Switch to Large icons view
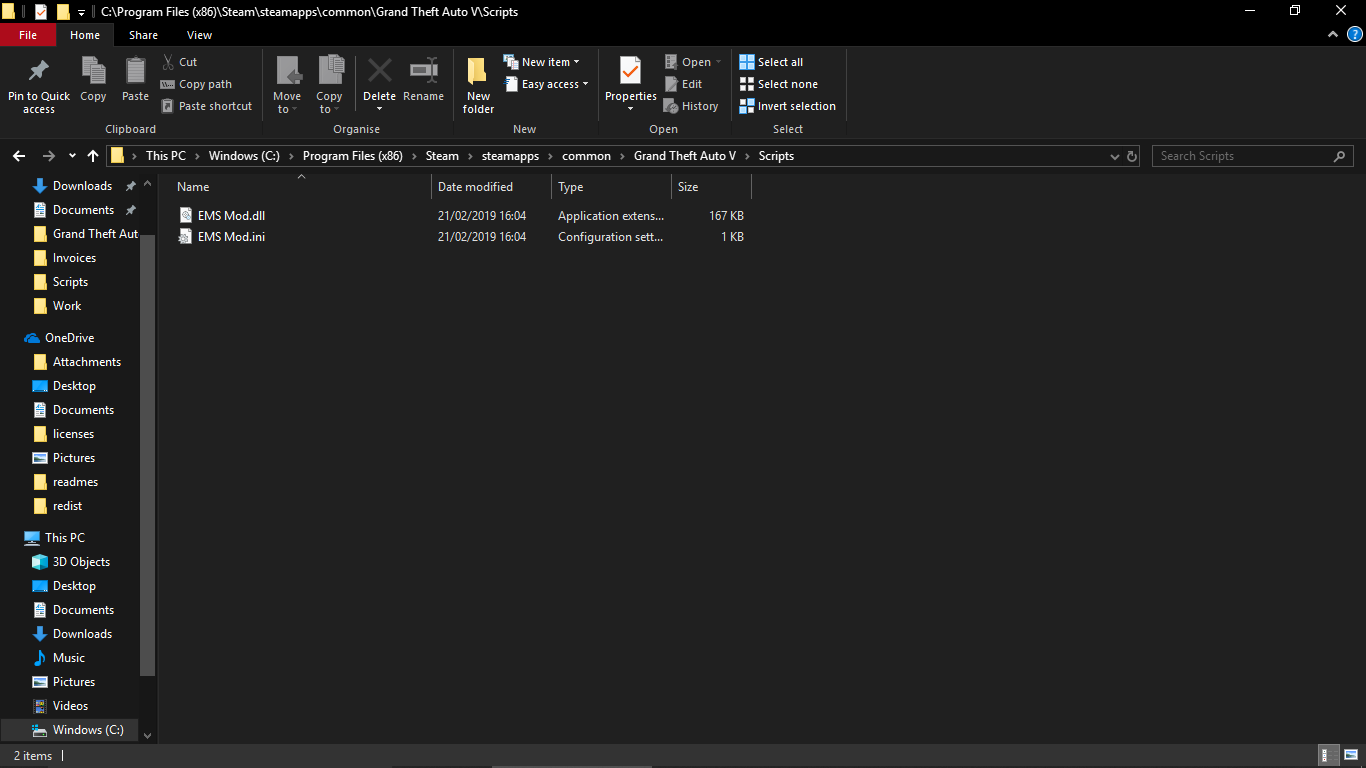1366x768 pixels. [1351, 756]
